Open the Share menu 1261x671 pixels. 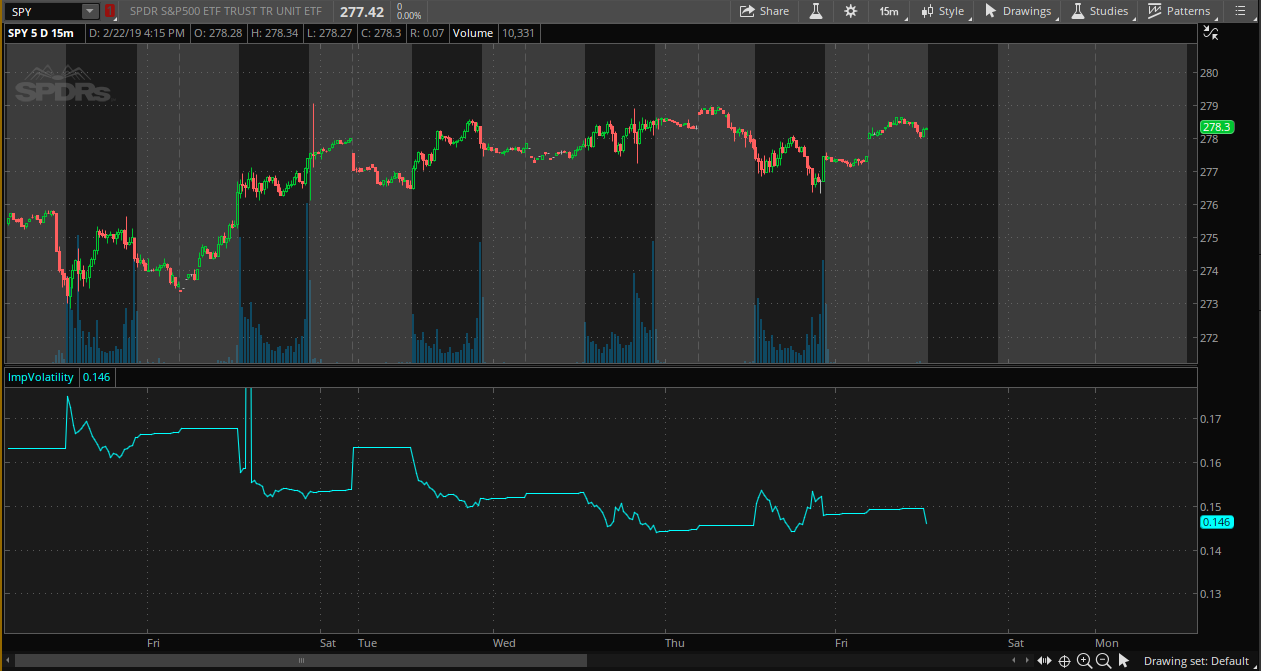click(764, 11)
